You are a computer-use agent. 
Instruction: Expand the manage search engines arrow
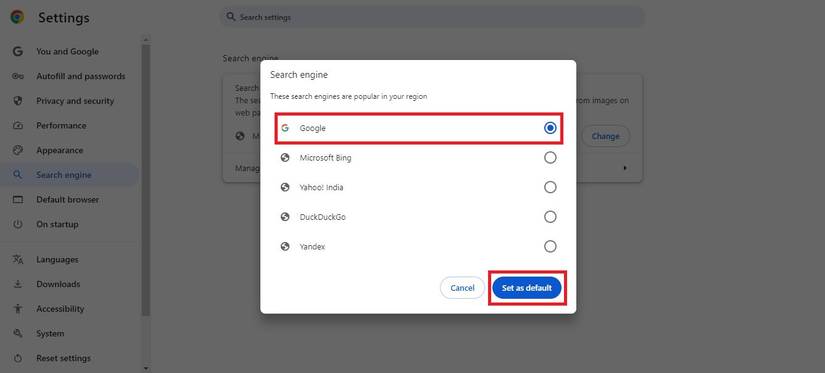point(625,168)
